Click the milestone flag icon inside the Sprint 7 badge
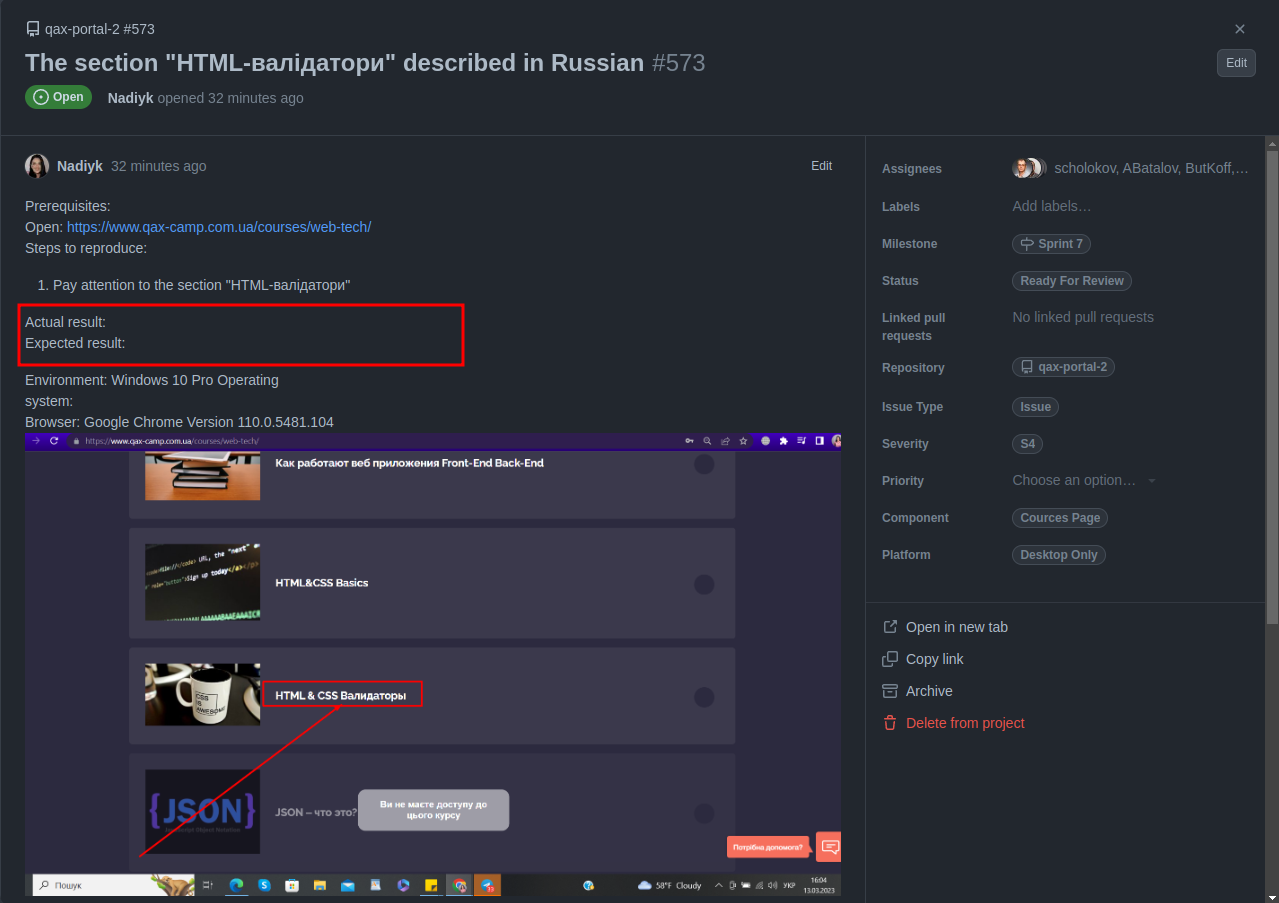 [x=1028, y=243]
